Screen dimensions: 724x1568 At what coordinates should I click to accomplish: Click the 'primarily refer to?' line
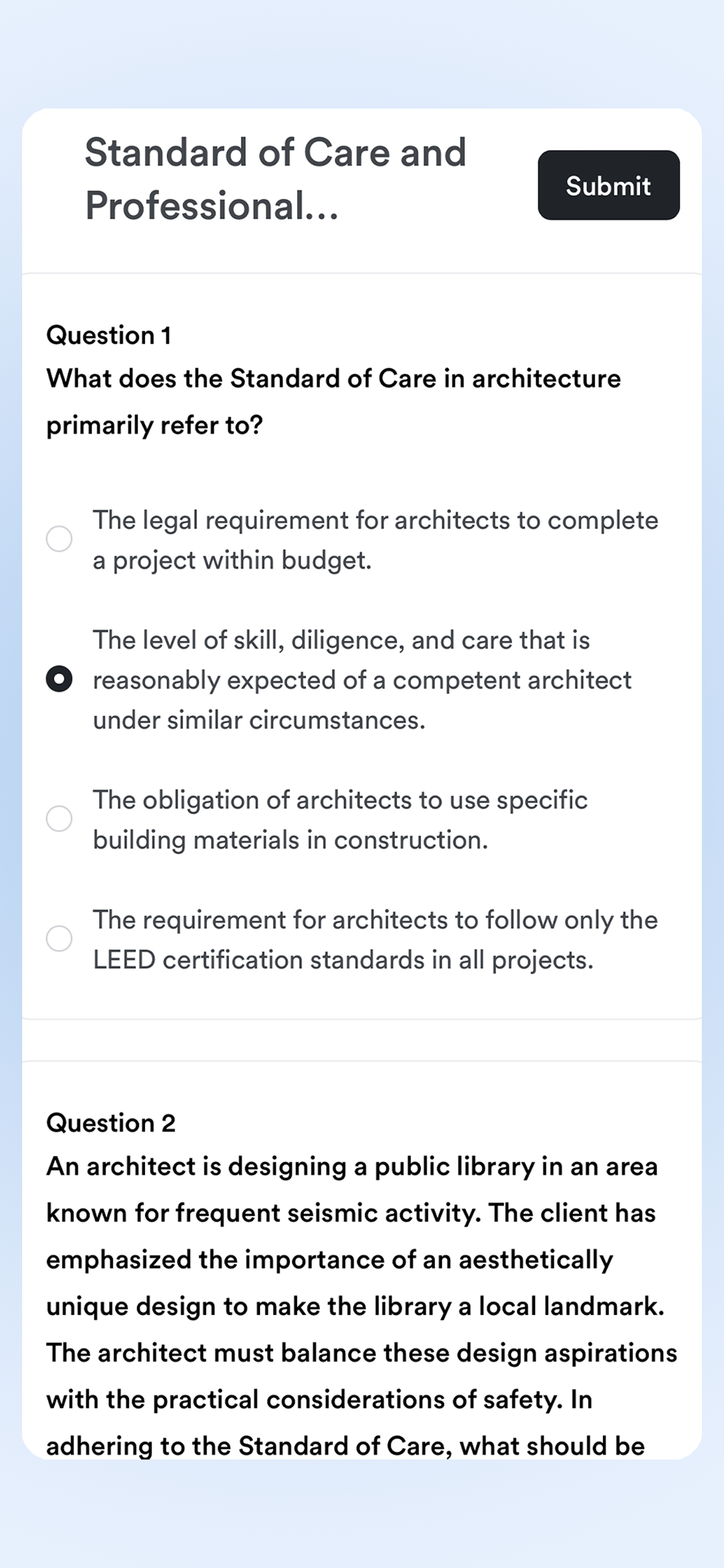[154, 425]
